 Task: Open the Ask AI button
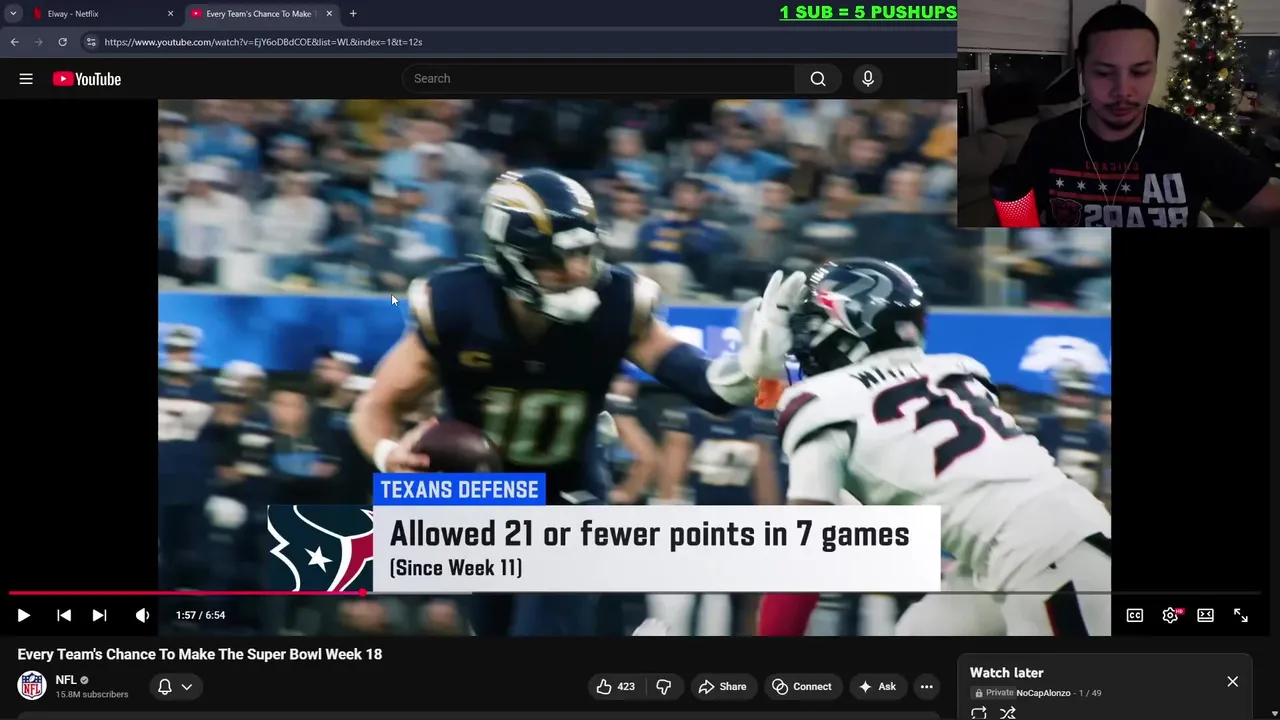coord(877,687)
